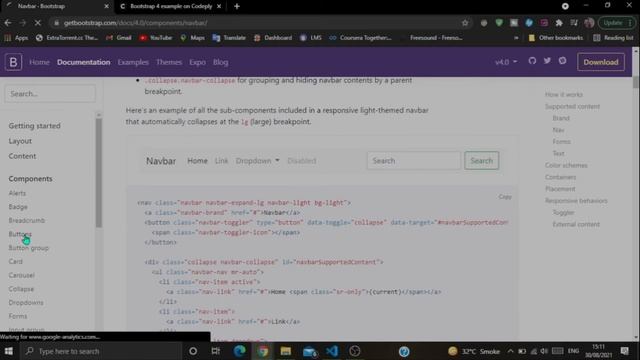This screenshot has width=640, height=360.
Task: Show hidden system tray icons
Action: tap(510, 351)
